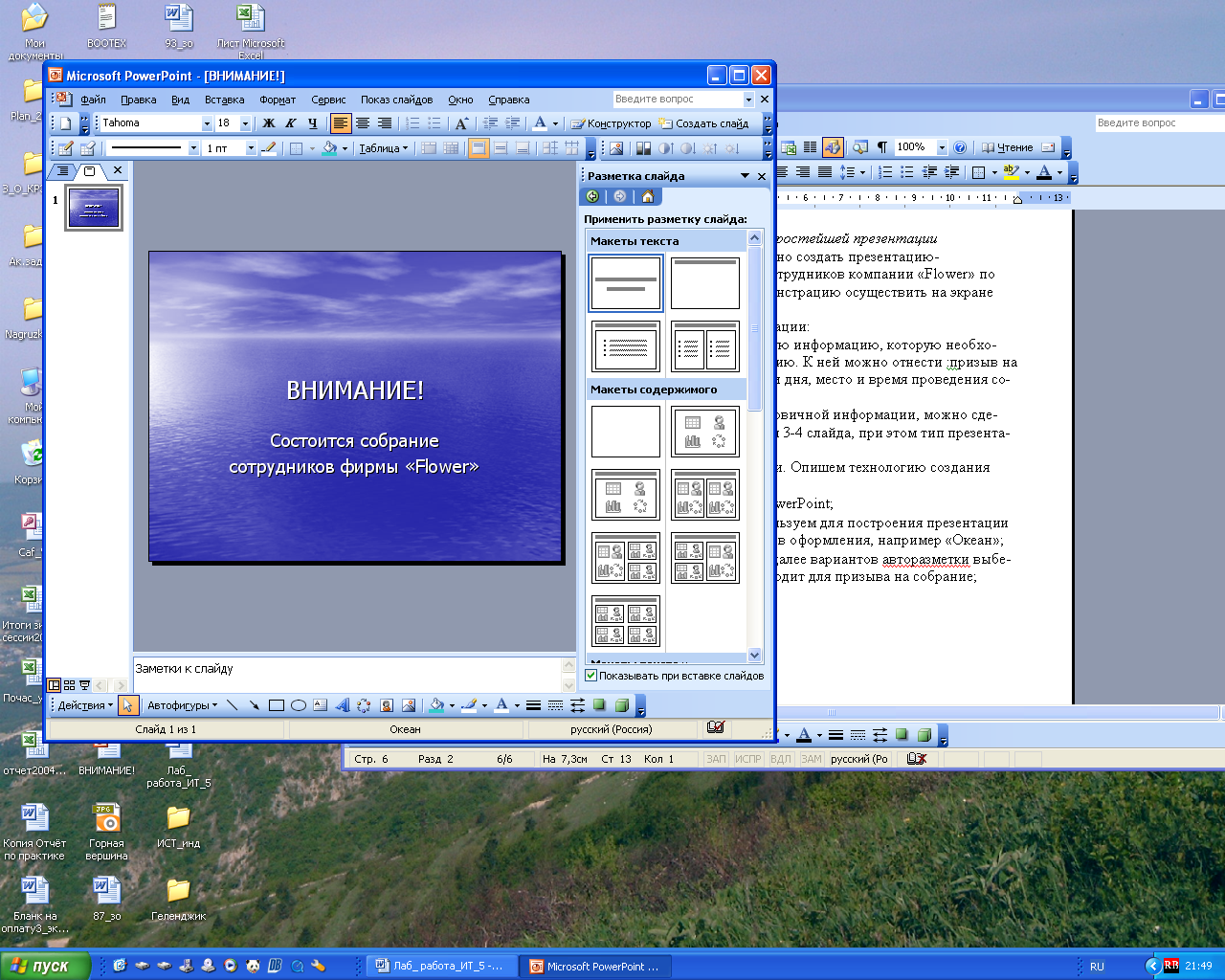1225x980 pixels.
Task: Open the Tahoma font name dropdown
Action: point(207,123)
